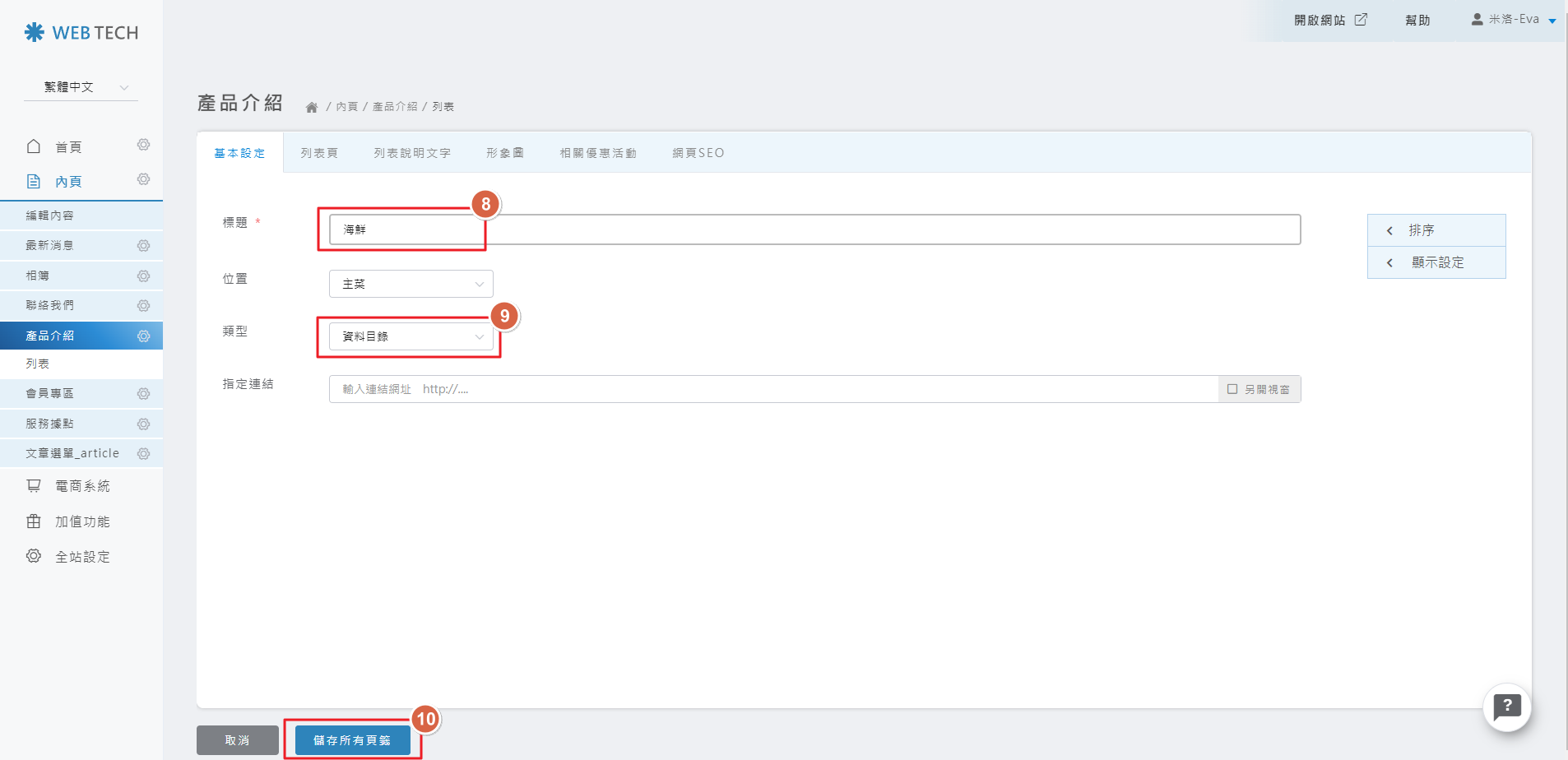
Task: Open 全站設定 gear icon in sidebar
Action: (34, 556)
